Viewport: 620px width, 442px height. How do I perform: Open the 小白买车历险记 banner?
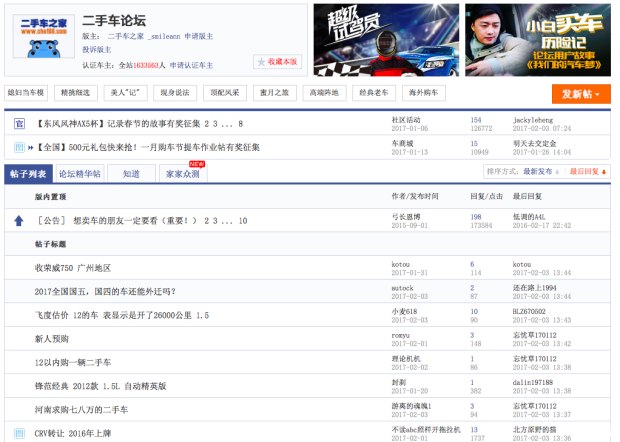coord(538,40)
